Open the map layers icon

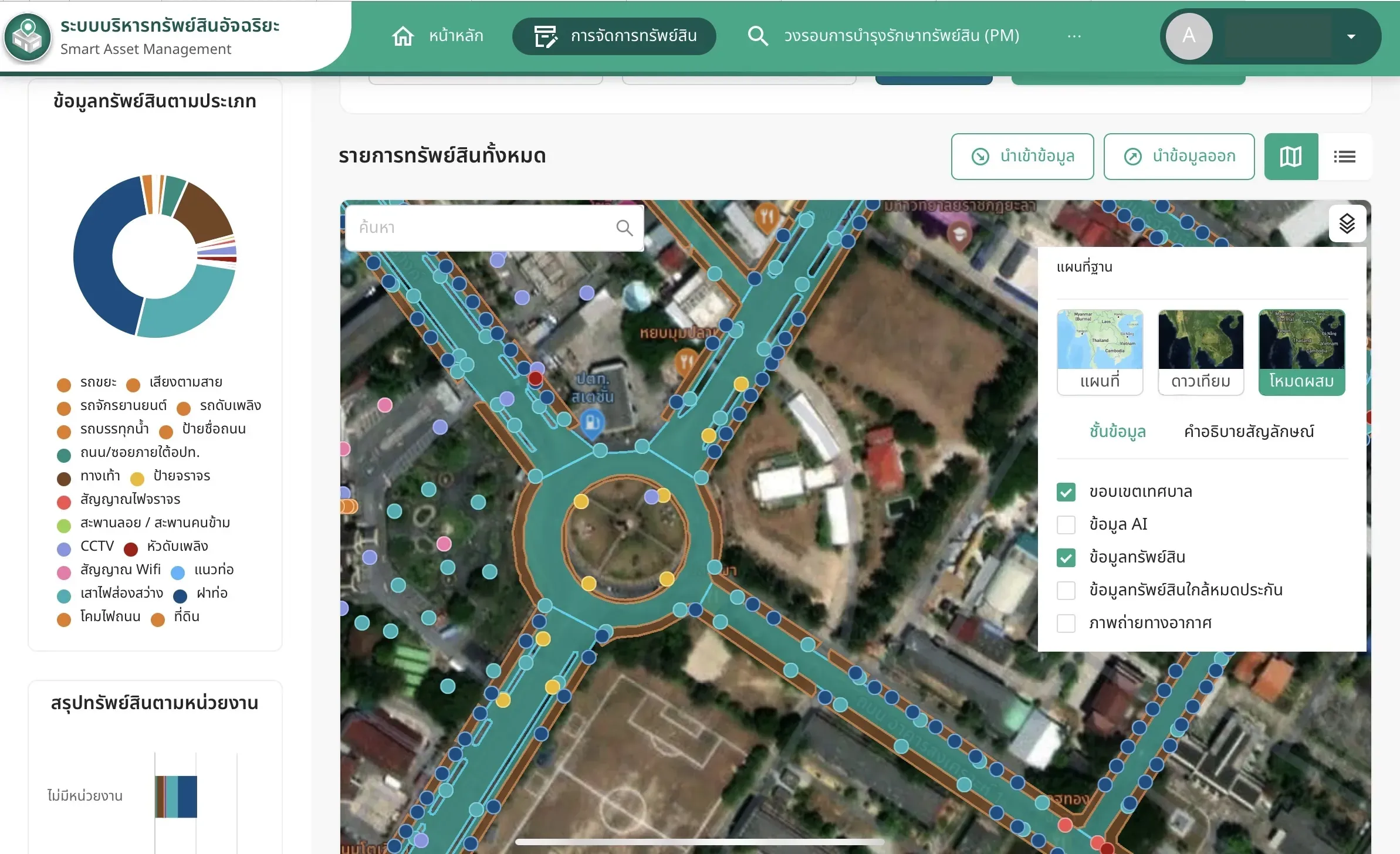click(x=1347, y=223)
